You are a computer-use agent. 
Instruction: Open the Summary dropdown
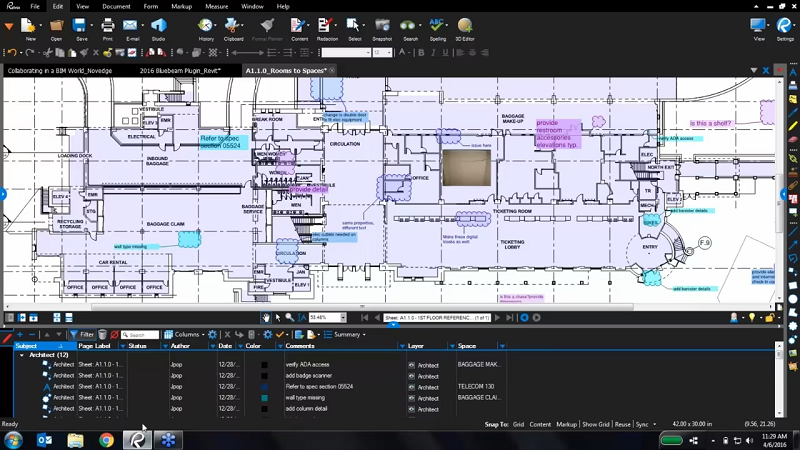(349, 335)
